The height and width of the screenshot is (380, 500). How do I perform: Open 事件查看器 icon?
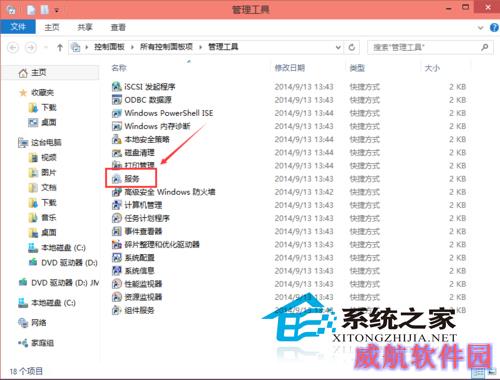[116, 231]
